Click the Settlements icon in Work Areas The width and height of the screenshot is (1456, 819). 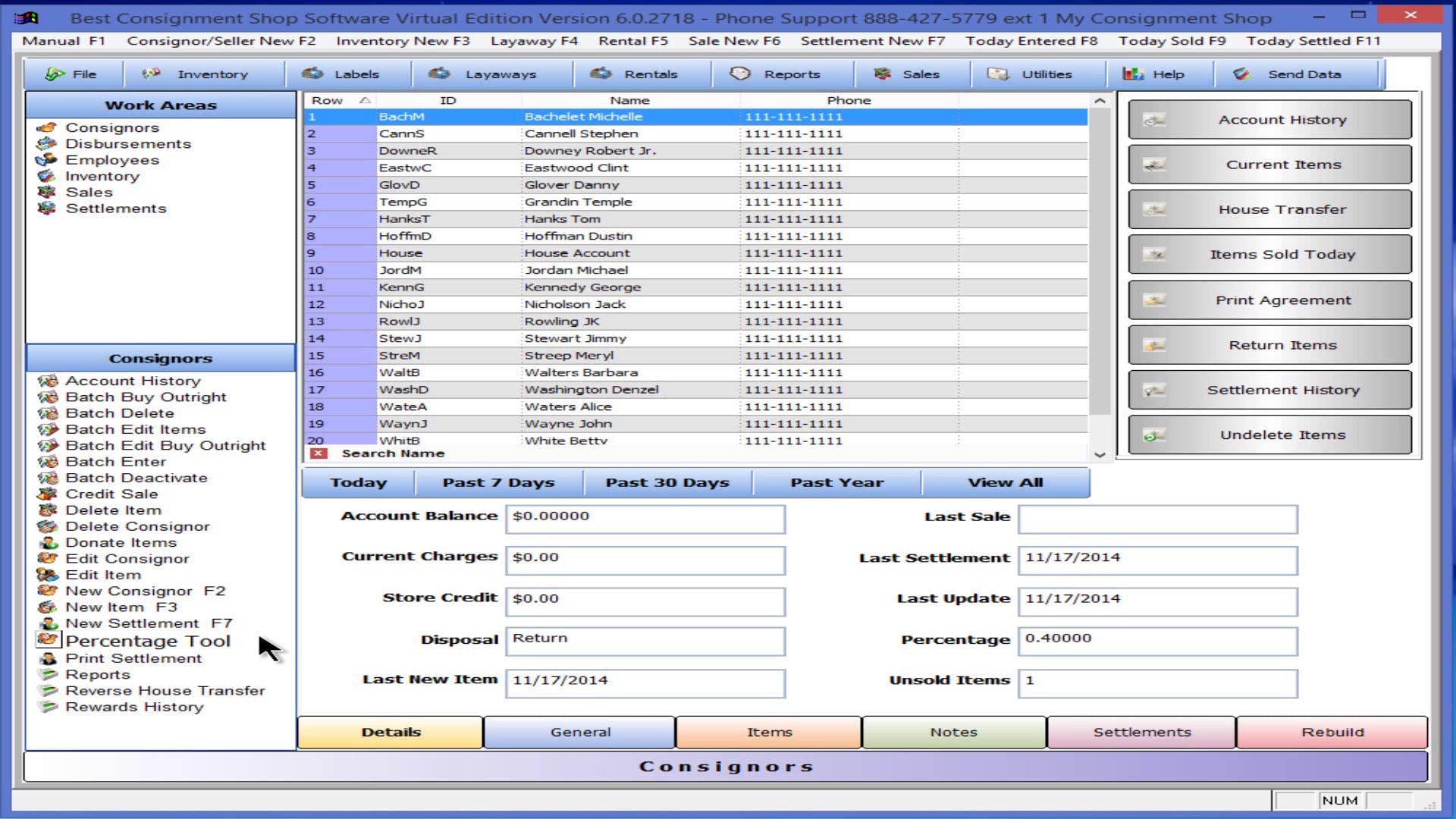(x=47, y=208)
